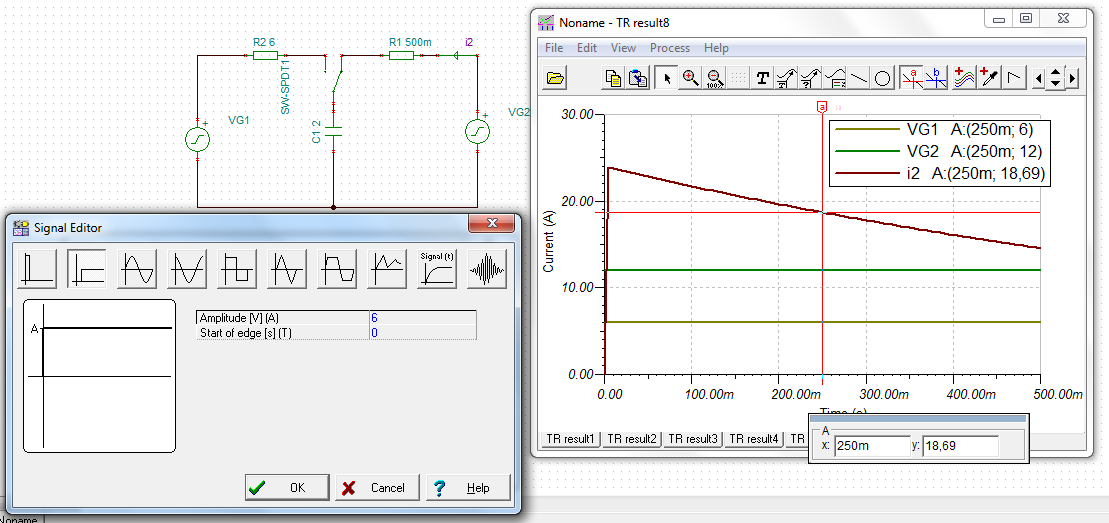Image resolution: width=1109 pixels, height=523 pixels.
Task: Select the Text tool in the toolbar
Action: (762, 78)
